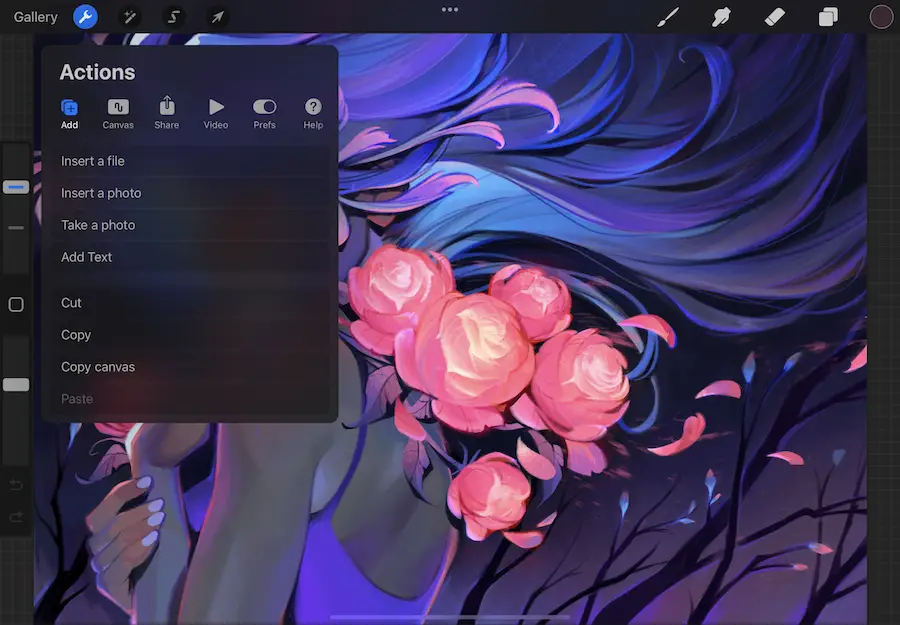
Task: Select the Eraser tool
Action: coord(774,17)
